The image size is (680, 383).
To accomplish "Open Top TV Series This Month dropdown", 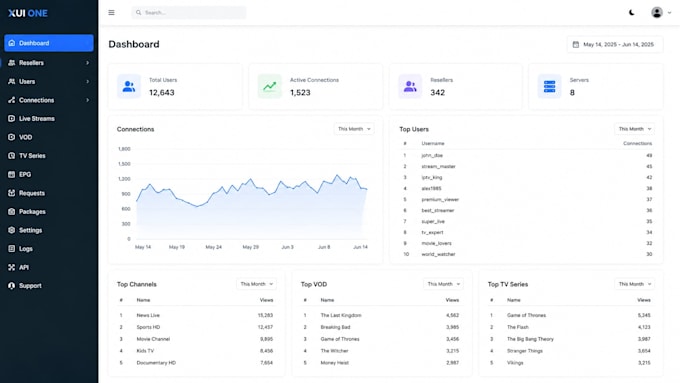I will (634, 284).
